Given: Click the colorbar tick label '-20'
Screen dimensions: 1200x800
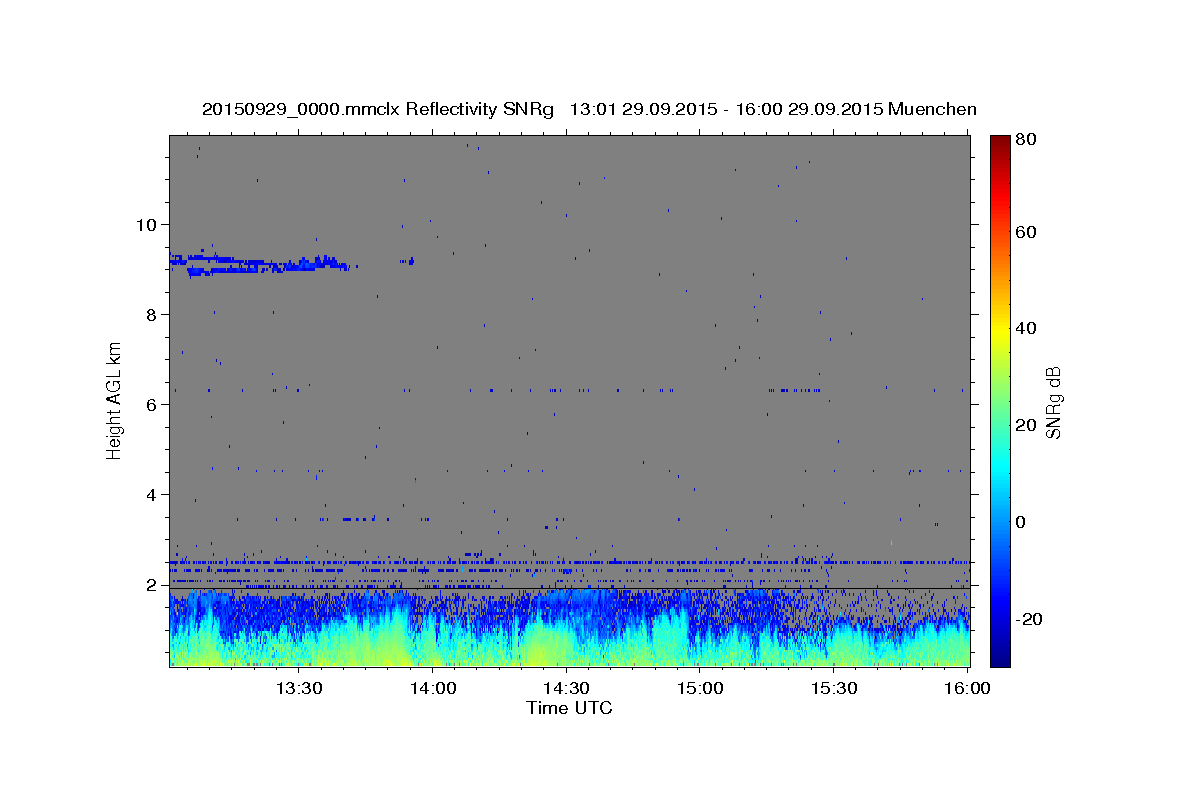Looking at the screenshot, I should point(1030,619).
